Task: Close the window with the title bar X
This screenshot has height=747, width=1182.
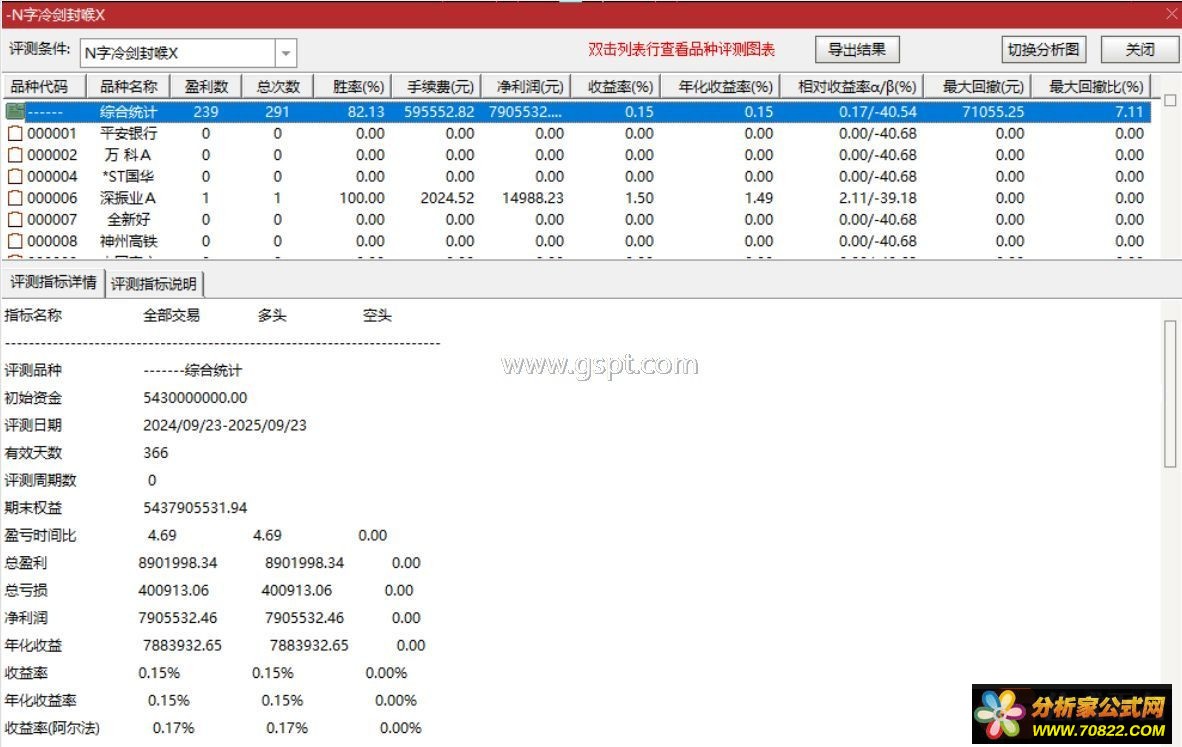Action: [1171, 14]
